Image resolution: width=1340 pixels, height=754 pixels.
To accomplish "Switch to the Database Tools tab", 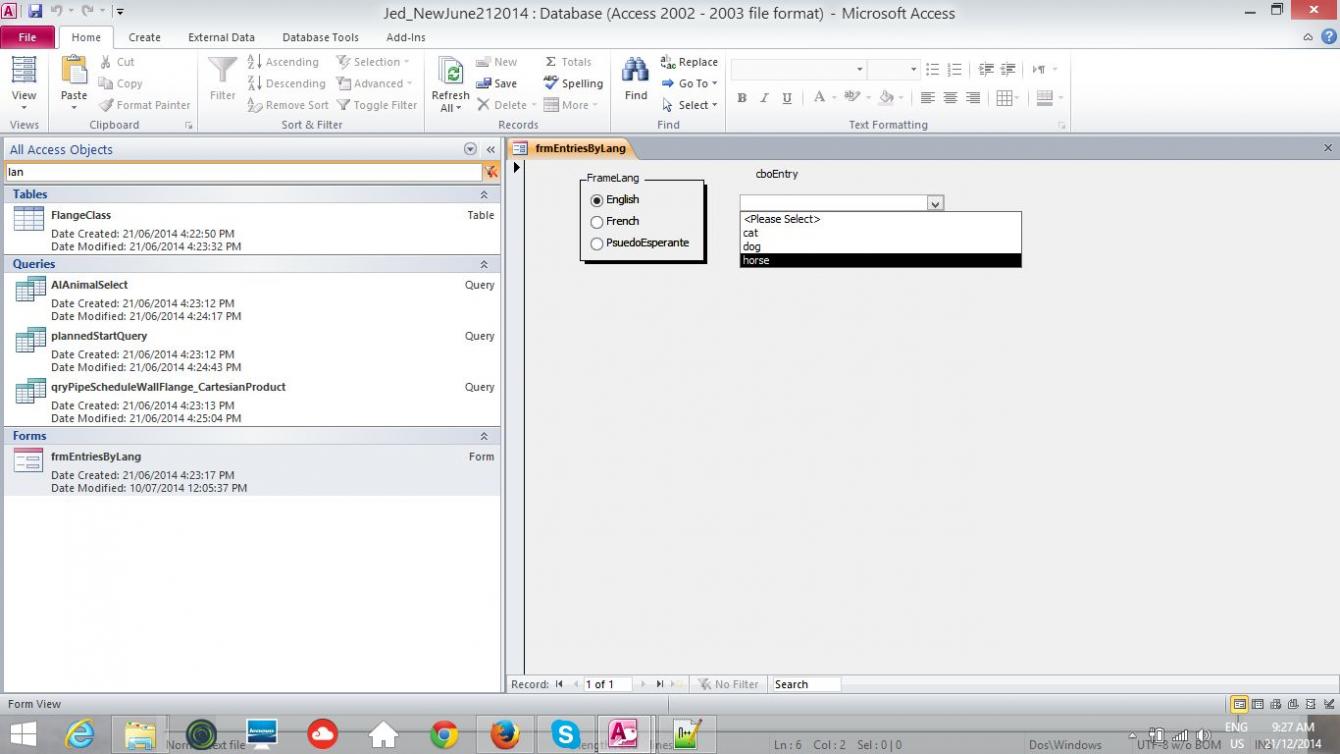I will click(320, 37).
